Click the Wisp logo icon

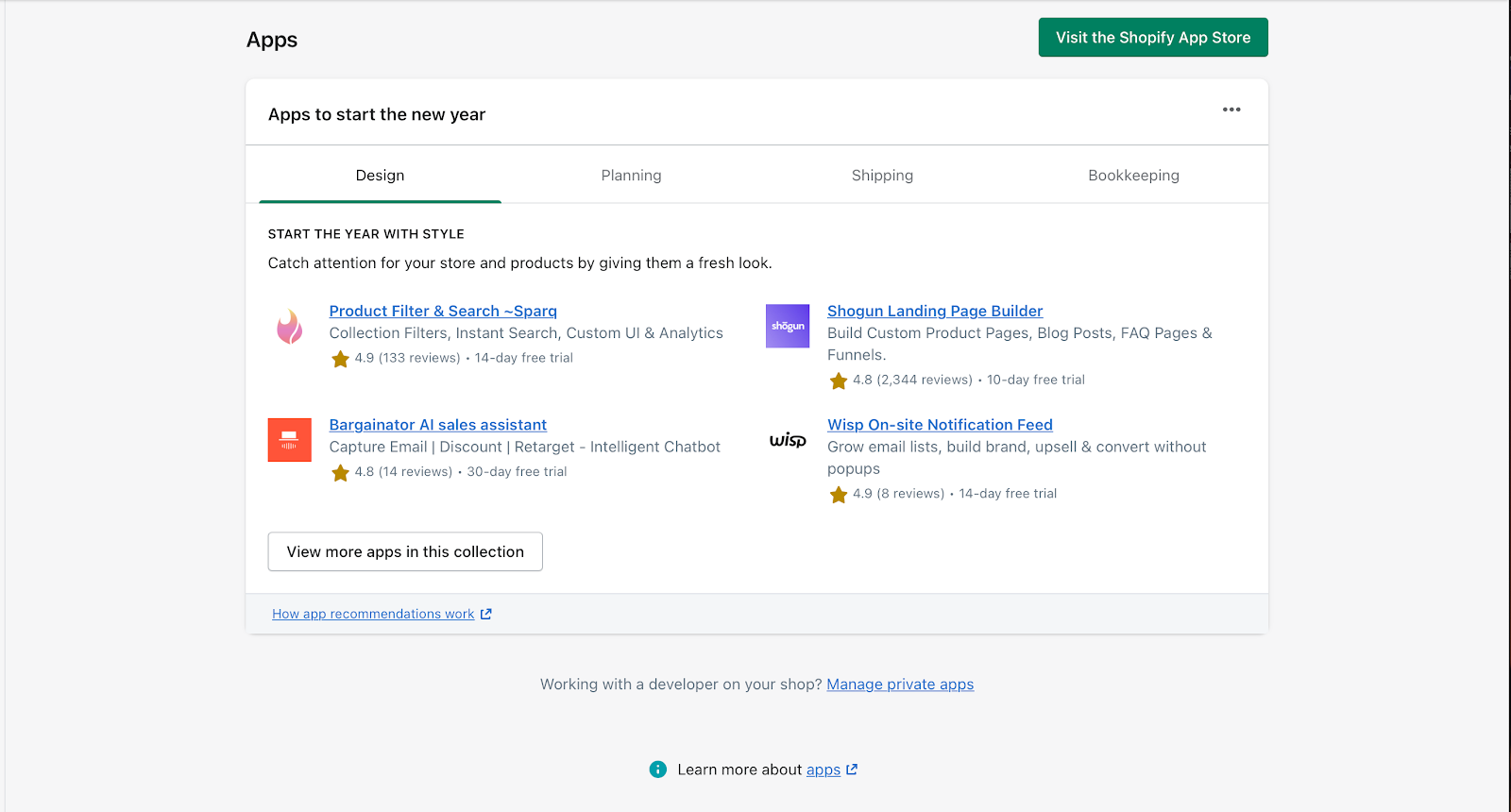788,440
